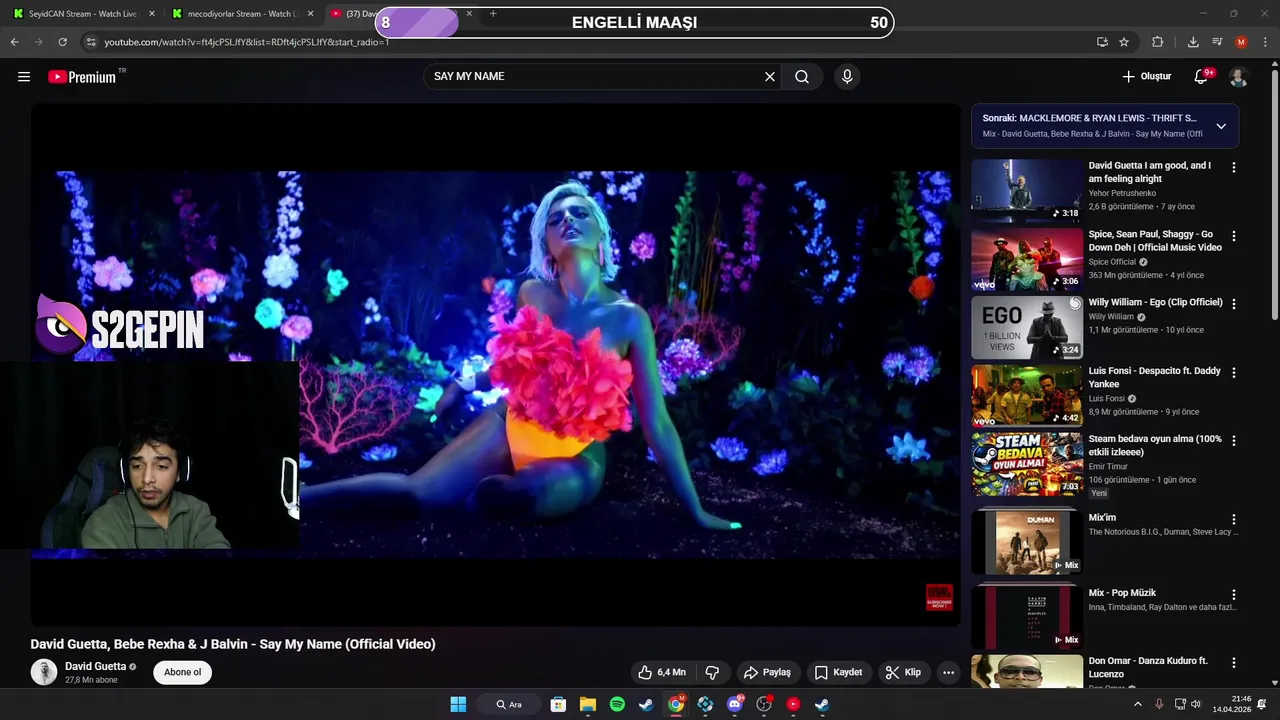Viewport: 1280px width, 720px height.
Task: Save the video with the Kaydet button
Action: coord(838,672)
